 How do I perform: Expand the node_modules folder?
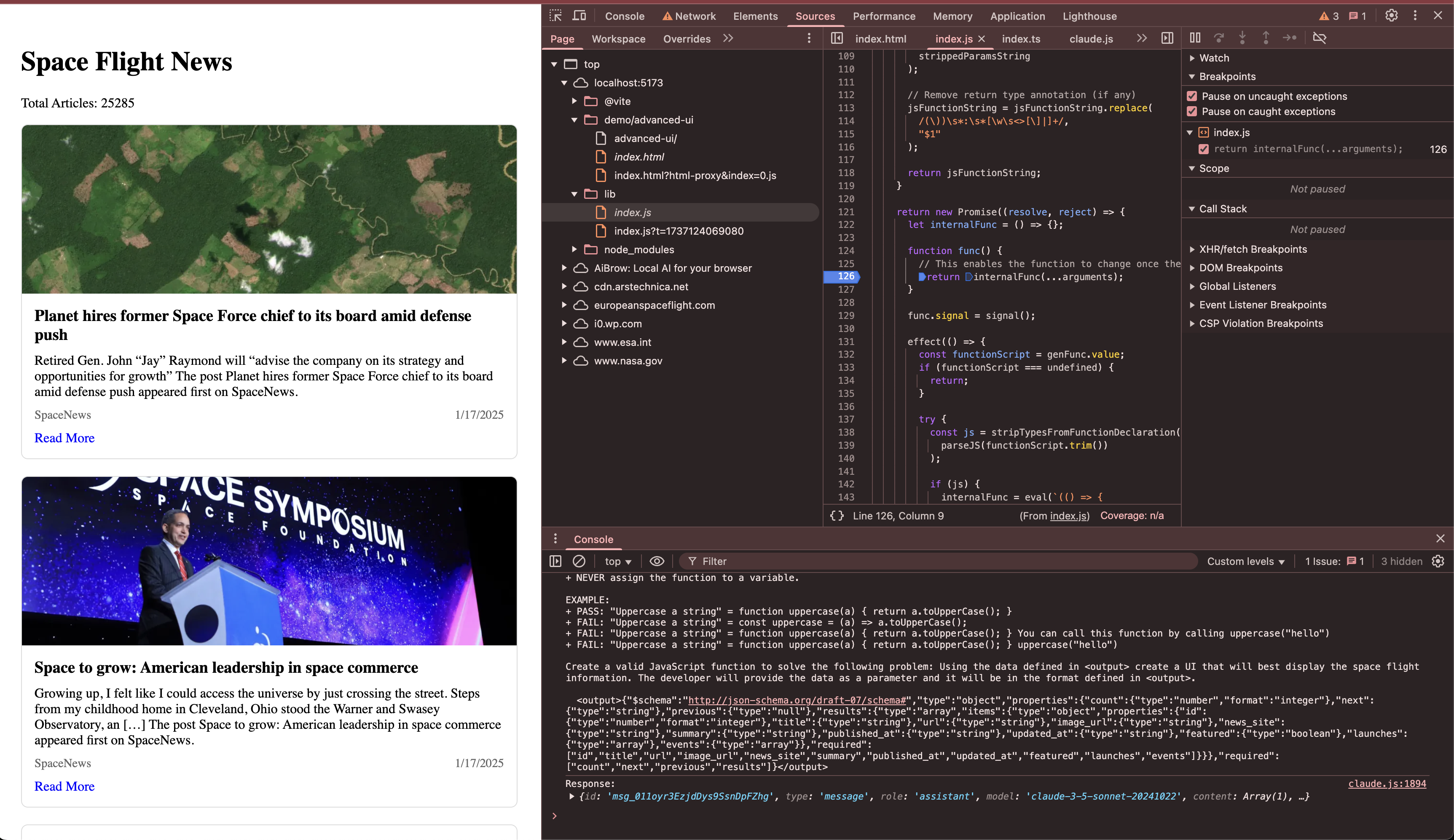(x=574, y=250)
